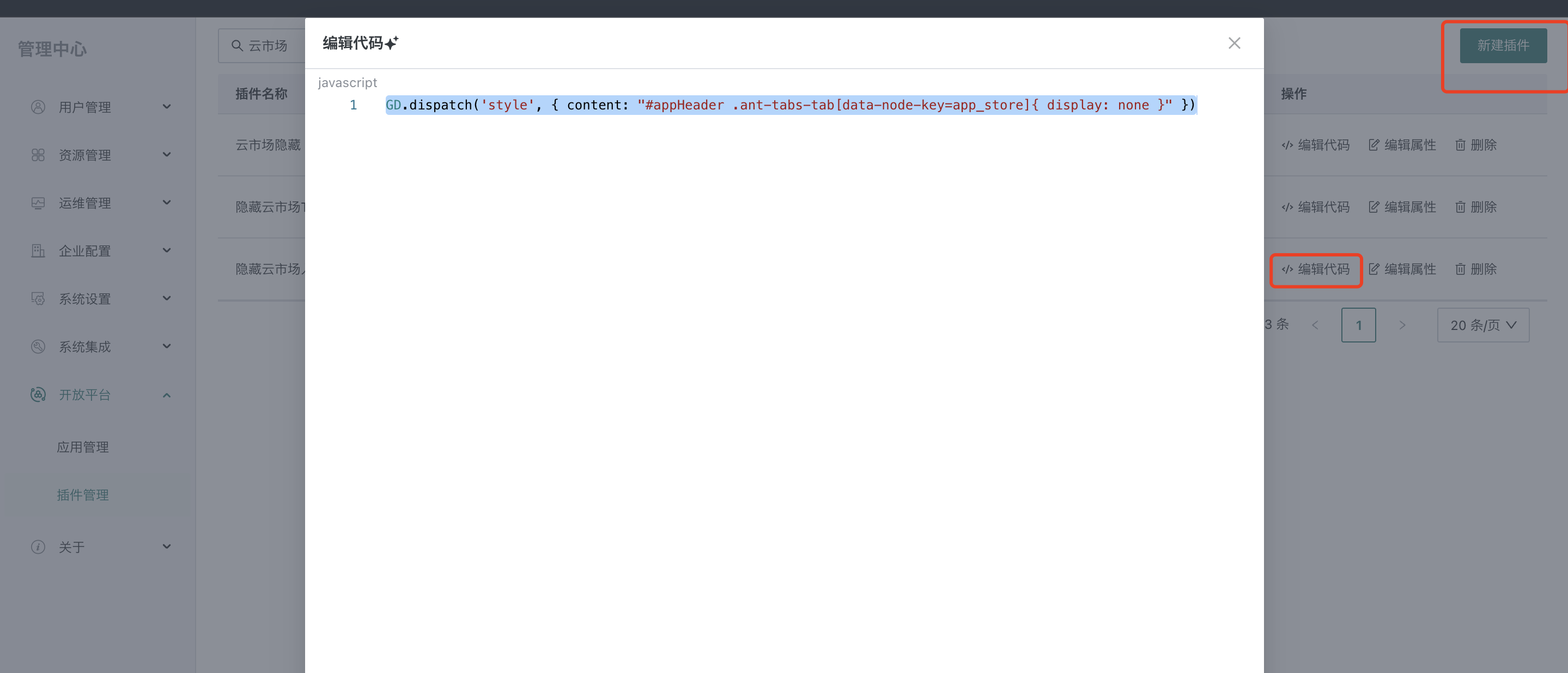
Task: Click the 用户管理 user icon in sidebar
Action: (38, 107)
